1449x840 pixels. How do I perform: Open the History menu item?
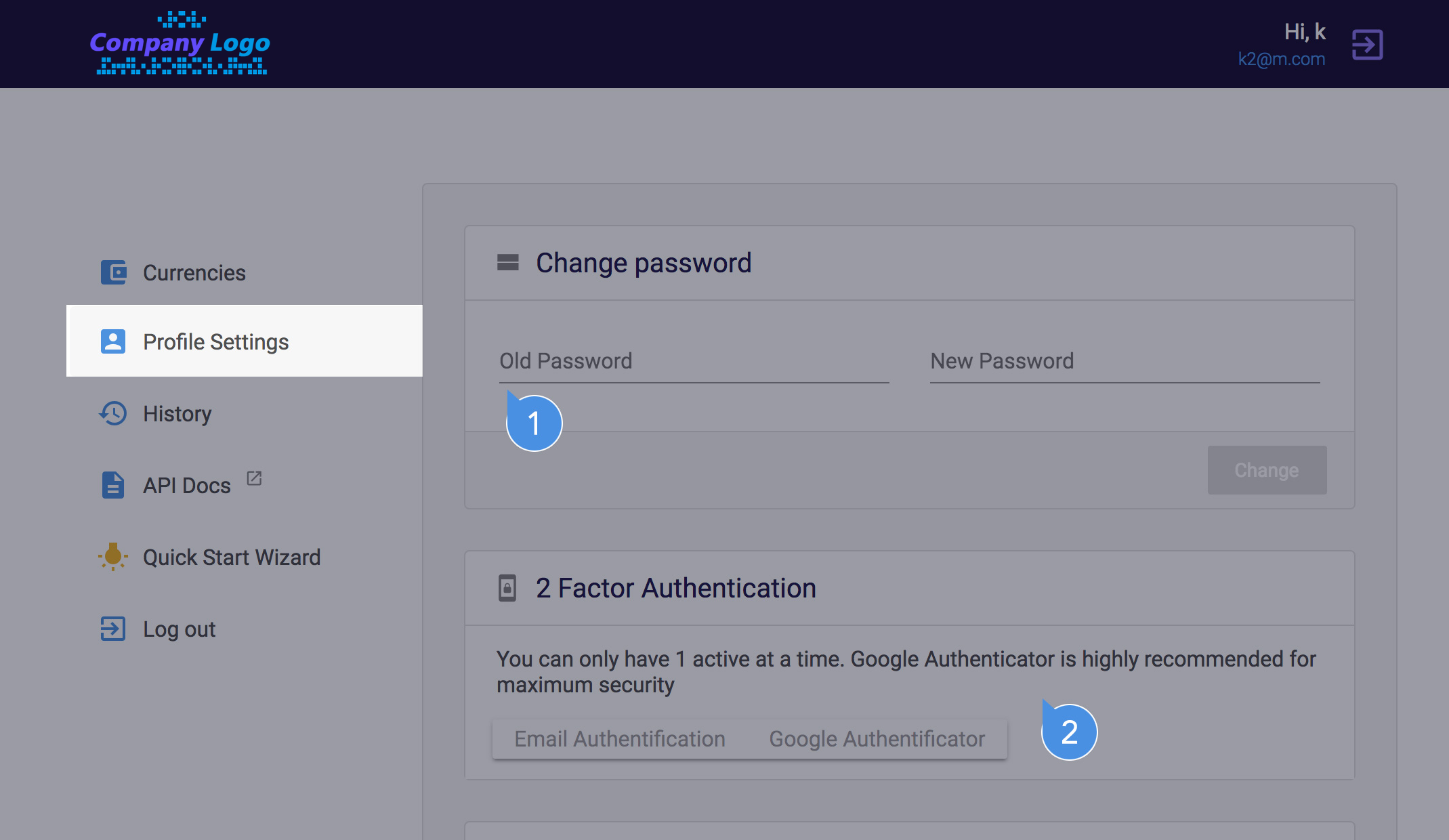click(177, 413)
